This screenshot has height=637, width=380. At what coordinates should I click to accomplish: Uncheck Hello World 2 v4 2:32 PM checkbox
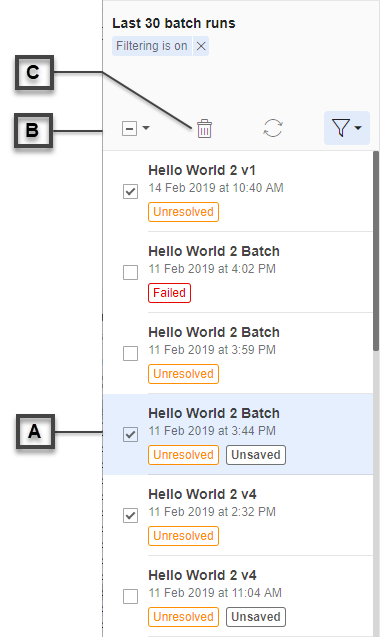point(130,516)
